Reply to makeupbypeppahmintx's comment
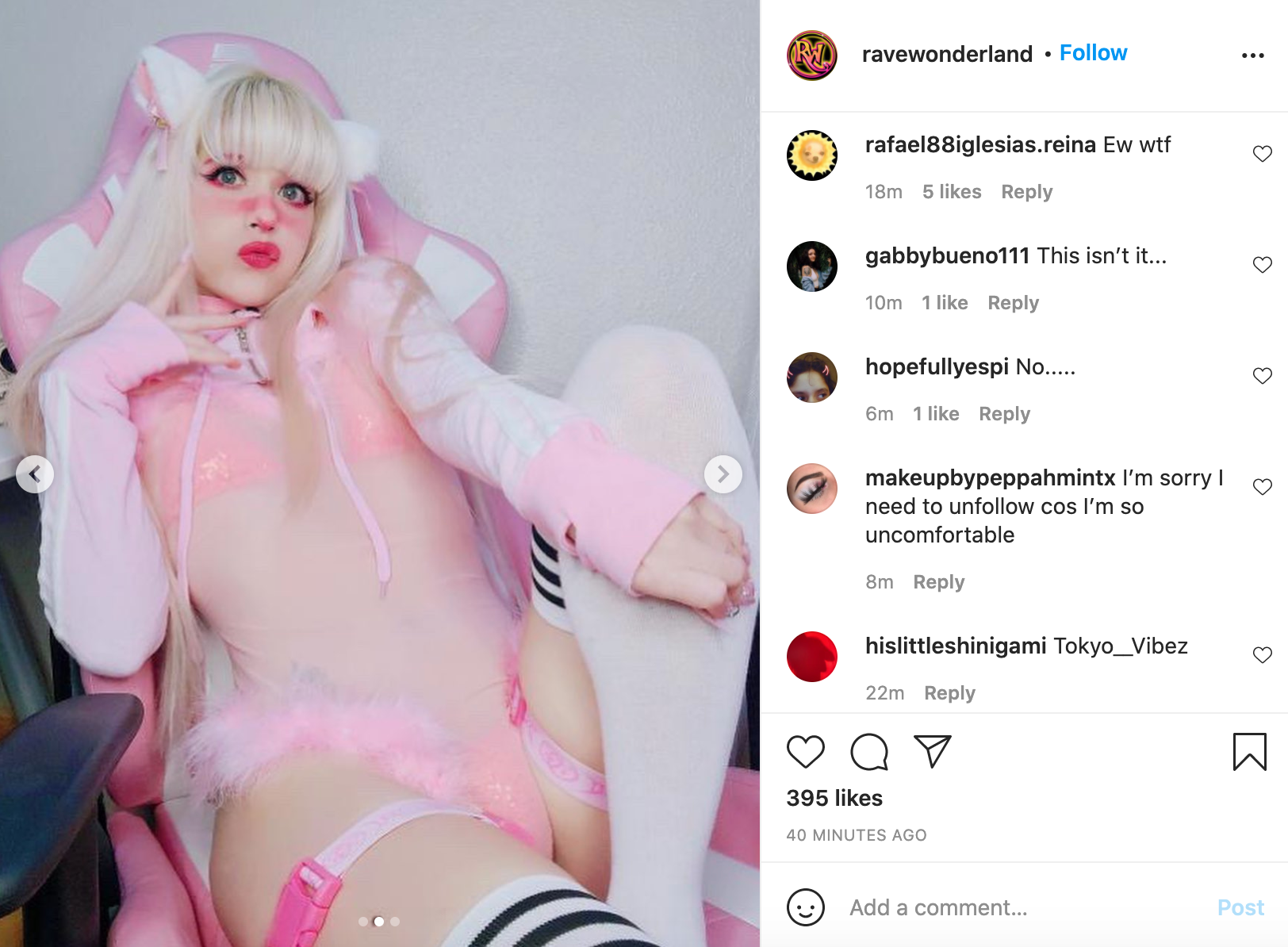This screenshot has height=947, width=1288. click(938, 582)
